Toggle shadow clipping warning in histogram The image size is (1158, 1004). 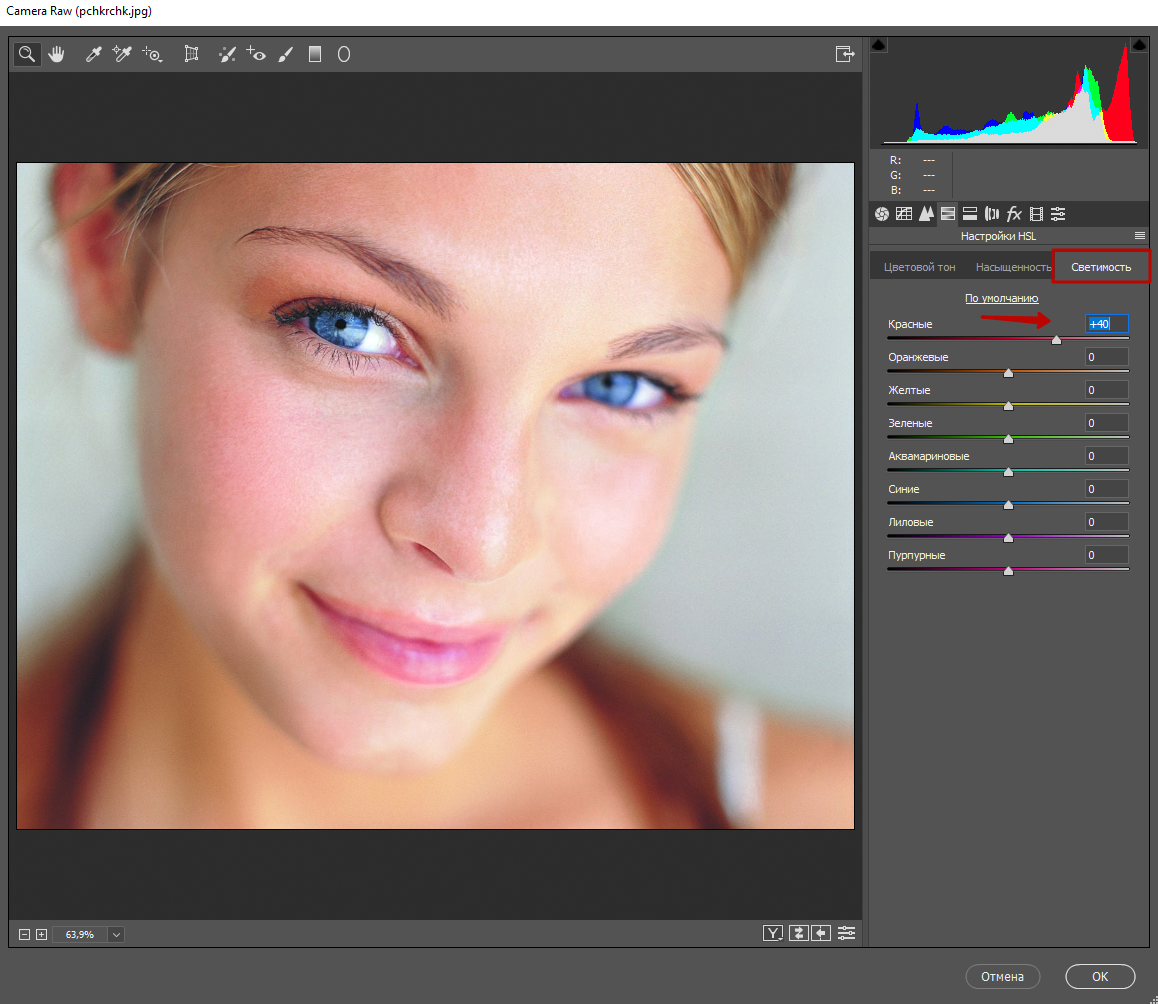point(878,45)
